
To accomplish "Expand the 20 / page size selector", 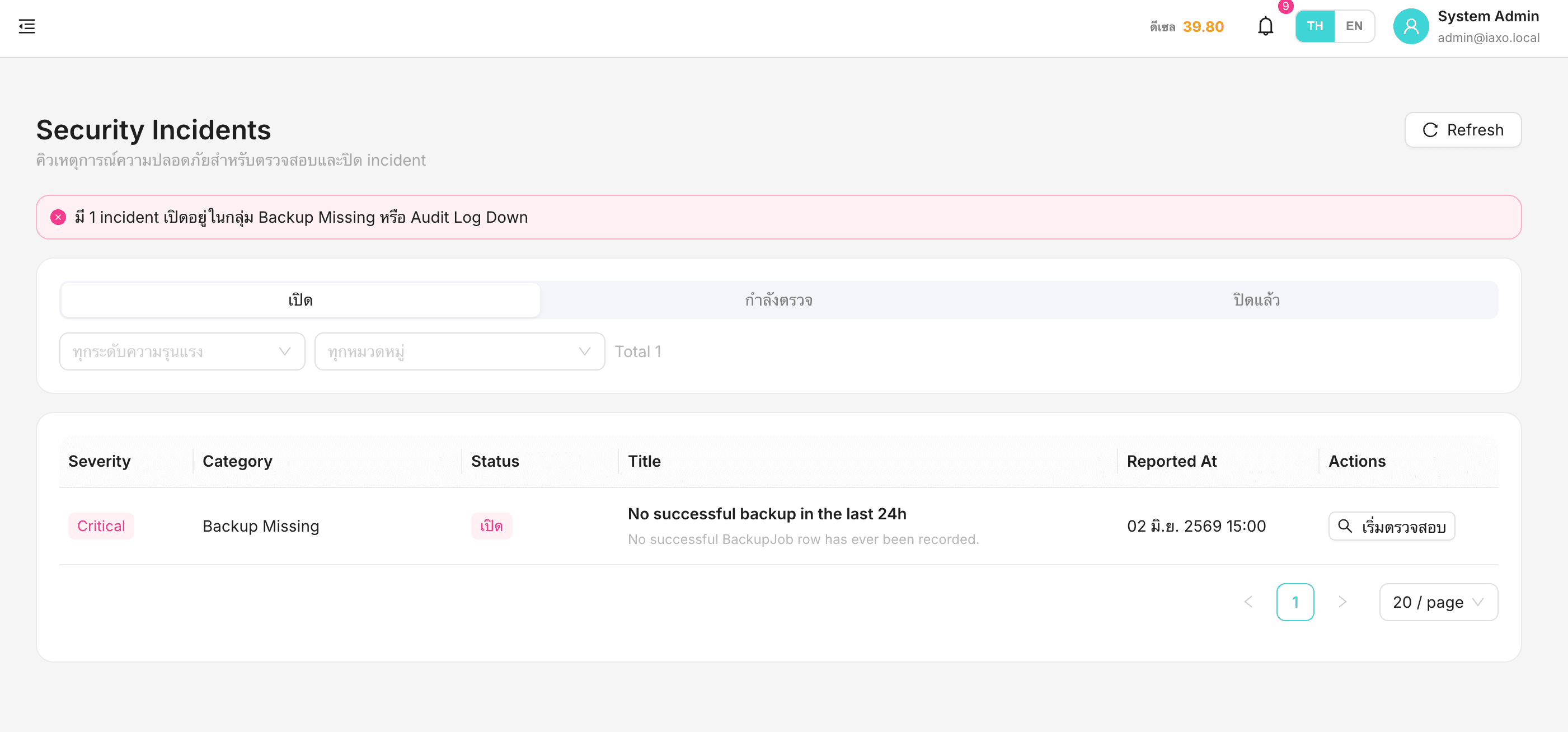I will click(x=1438, y=601).
